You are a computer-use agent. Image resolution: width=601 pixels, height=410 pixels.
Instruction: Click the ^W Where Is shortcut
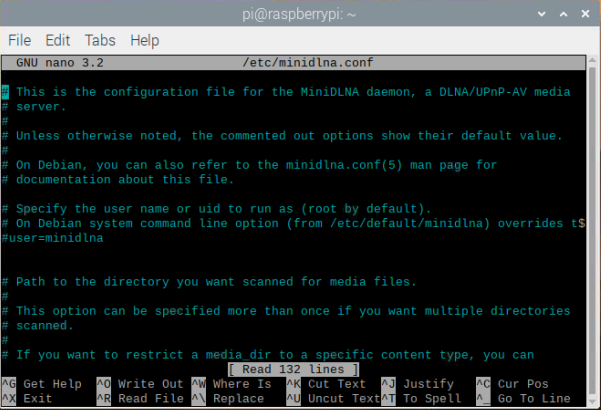[232, 384]
